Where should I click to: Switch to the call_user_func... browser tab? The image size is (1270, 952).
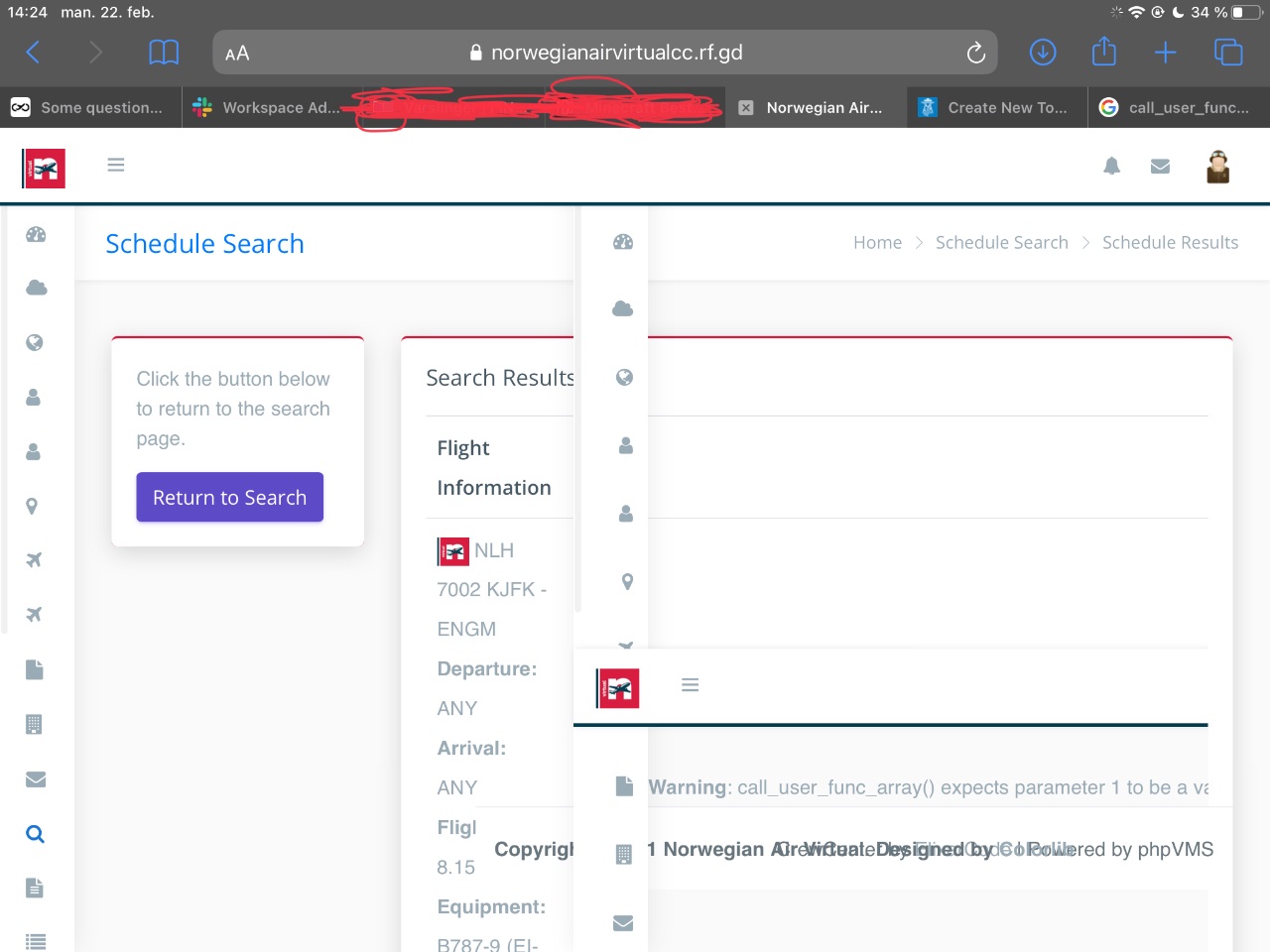pyautogui.click(x=1179, y=107)
